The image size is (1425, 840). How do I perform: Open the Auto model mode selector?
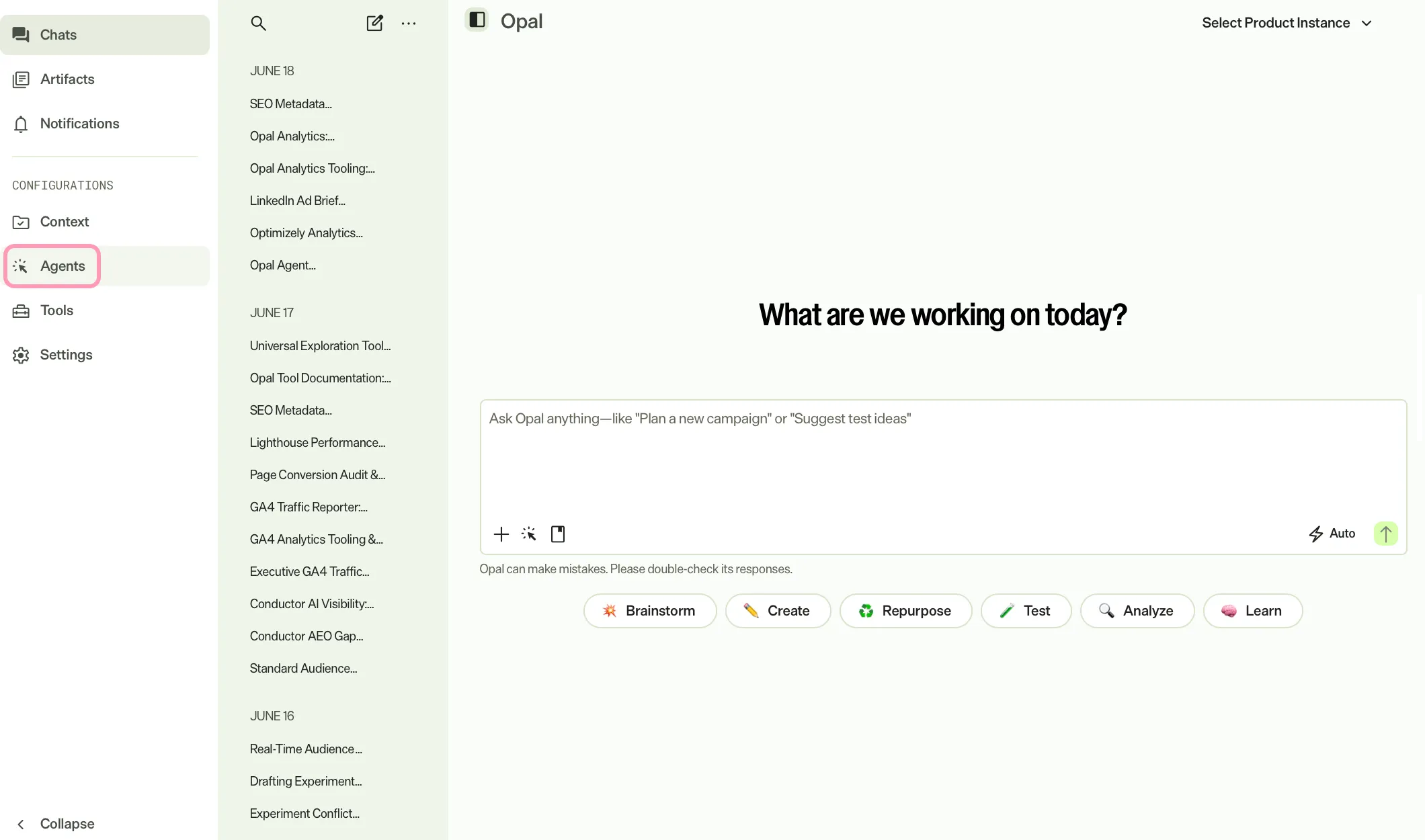1332,534
